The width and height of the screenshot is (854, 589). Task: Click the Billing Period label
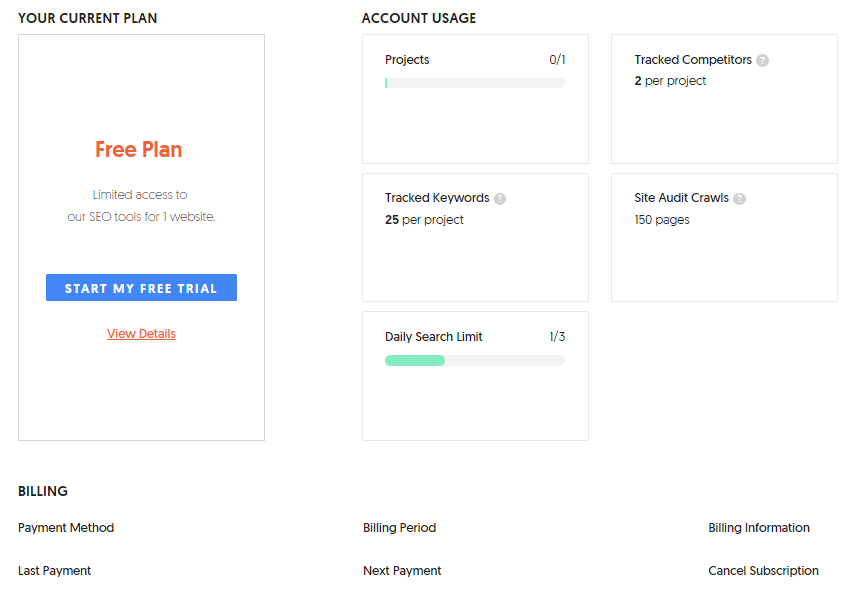pos(399,528)
